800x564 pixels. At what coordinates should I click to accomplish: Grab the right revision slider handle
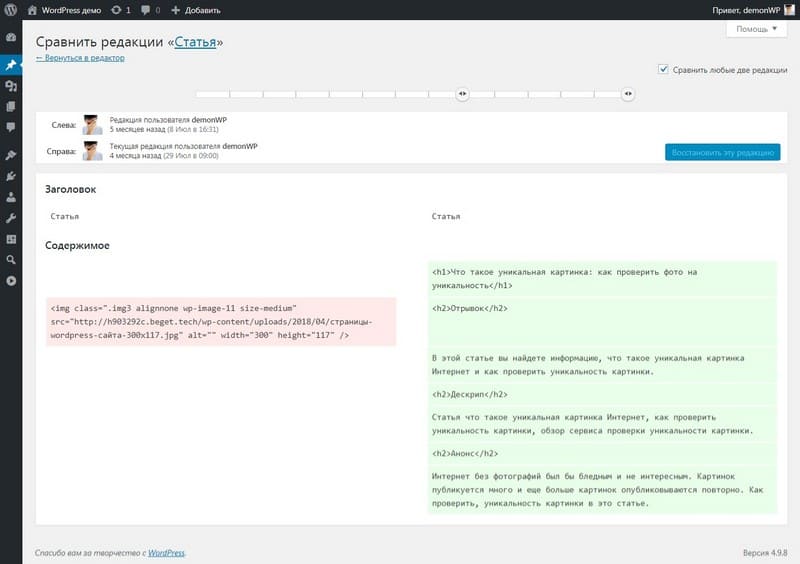628,94
